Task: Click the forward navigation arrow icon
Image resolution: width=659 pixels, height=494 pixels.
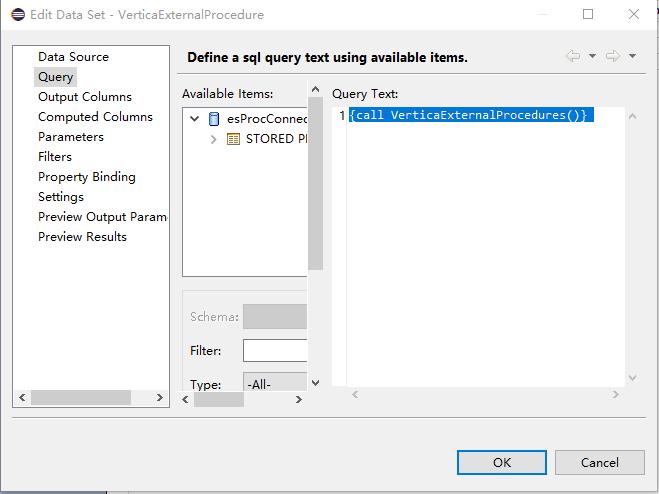Action: [x=612, y=56]
